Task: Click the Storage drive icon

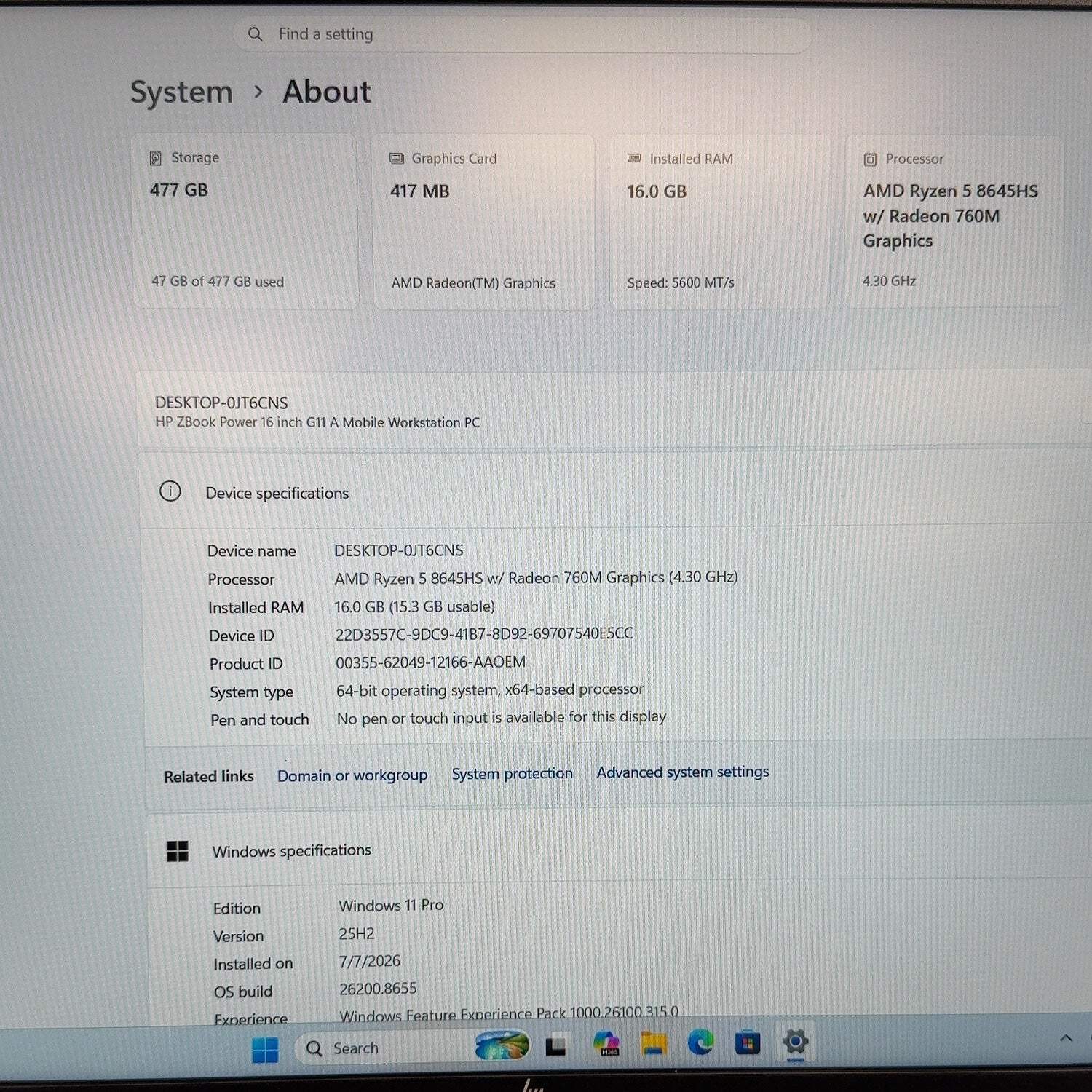Action: click(155, 158)
